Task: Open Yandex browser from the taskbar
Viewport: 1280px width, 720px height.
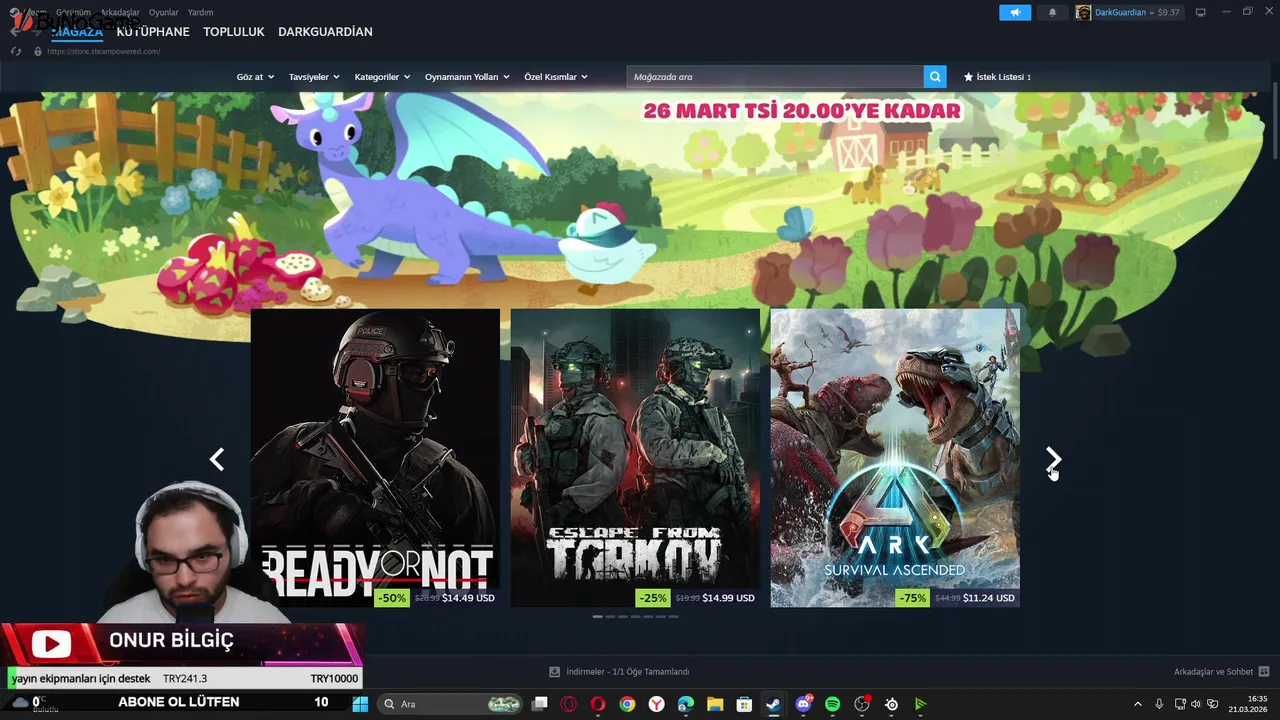Action: (656, 704)
